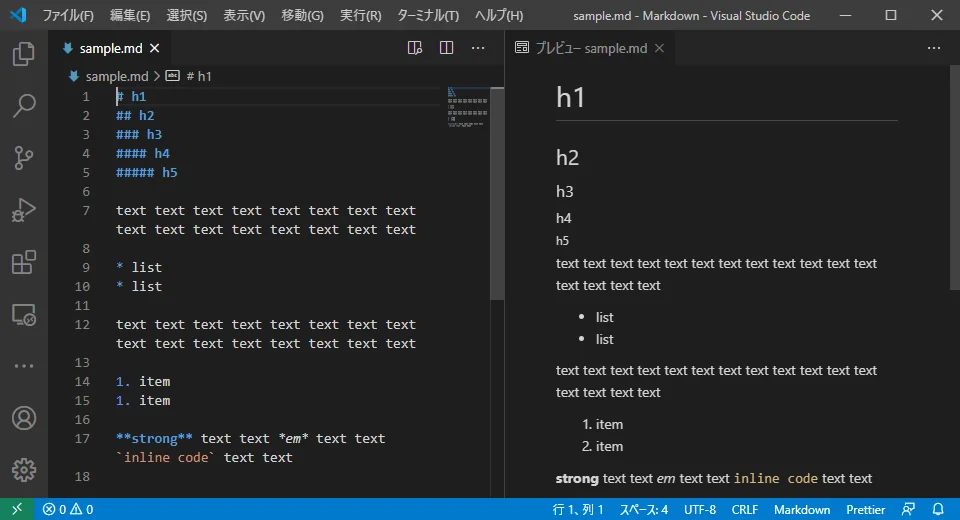960x520 pixels.
Task: Open the Accounts menu icon
Action: pos(23,417)
